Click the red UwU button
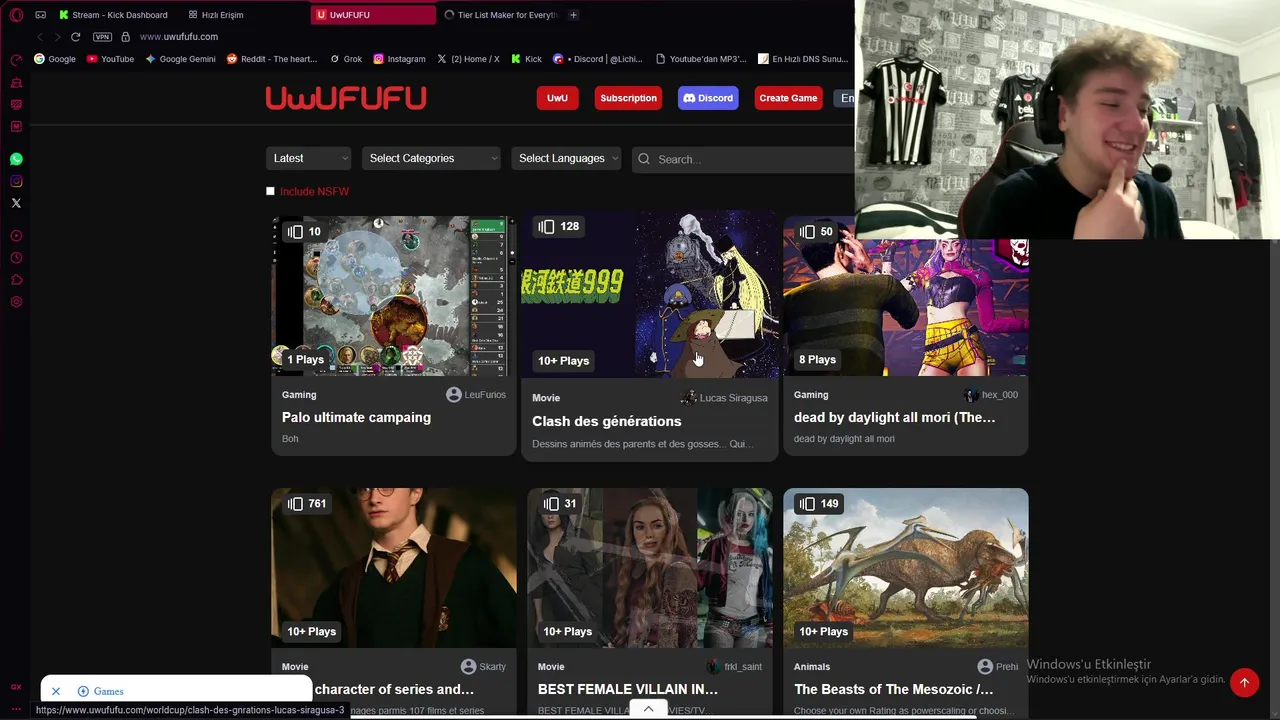The image size is (1280, 720). pyautogui.click(x=557, y=98)
